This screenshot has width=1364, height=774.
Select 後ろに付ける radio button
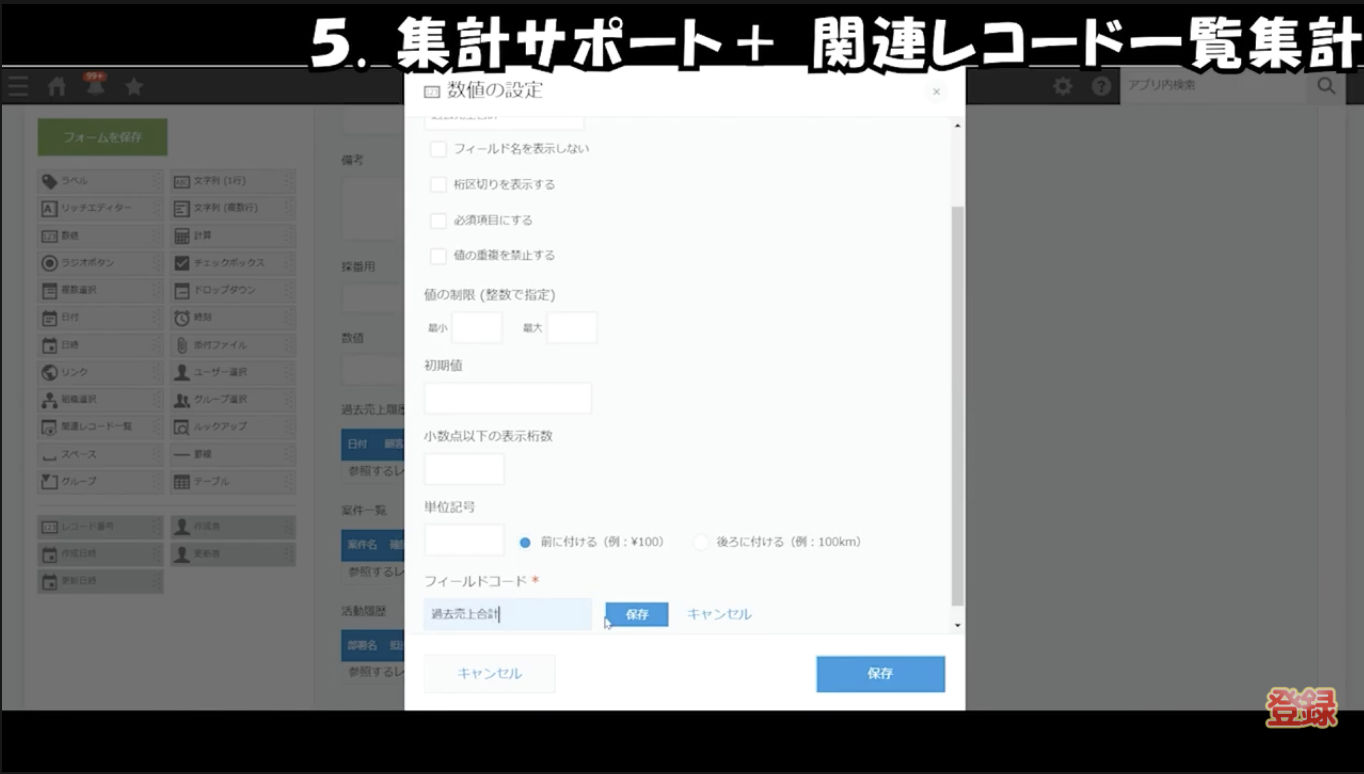699,542
